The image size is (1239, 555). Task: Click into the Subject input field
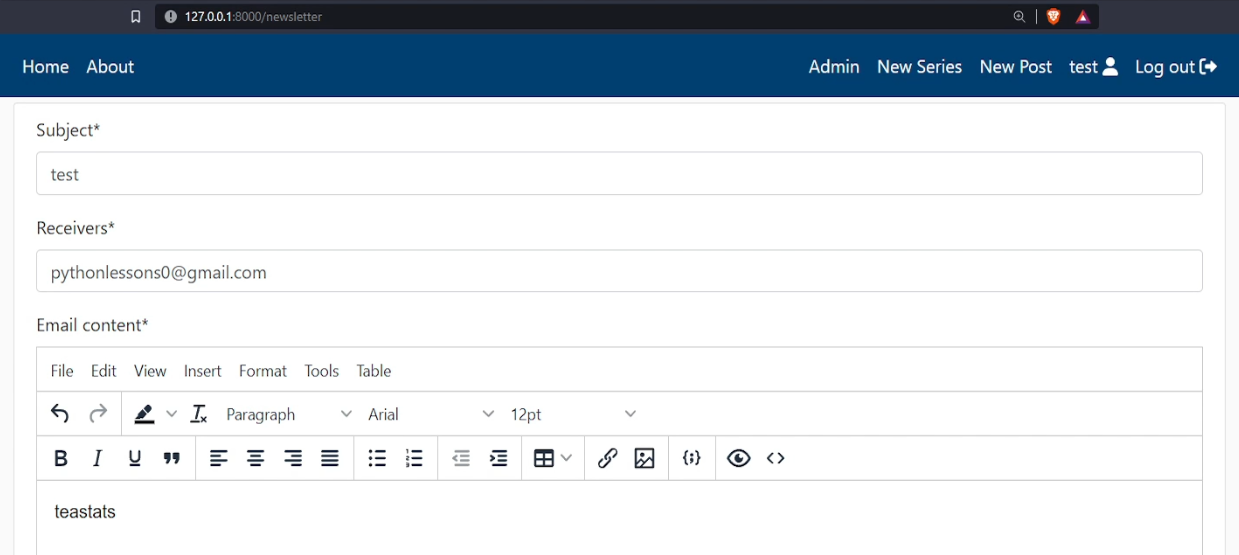(x=618, y=174)
